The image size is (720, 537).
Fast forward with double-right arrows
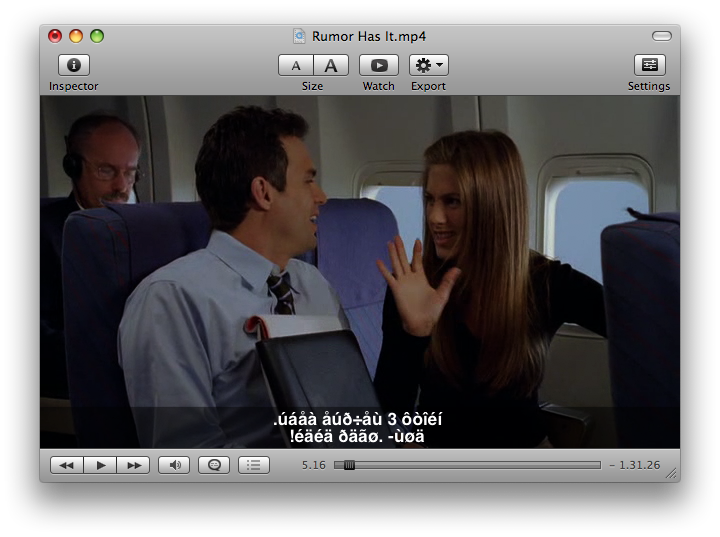coord(133,465)
